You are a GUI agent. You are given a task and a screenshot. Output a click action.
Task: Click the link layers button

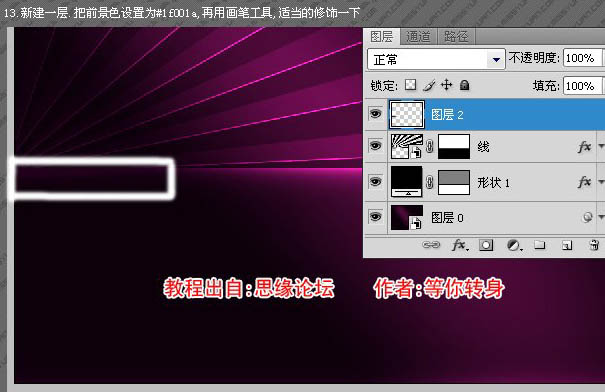coord(431,245)
